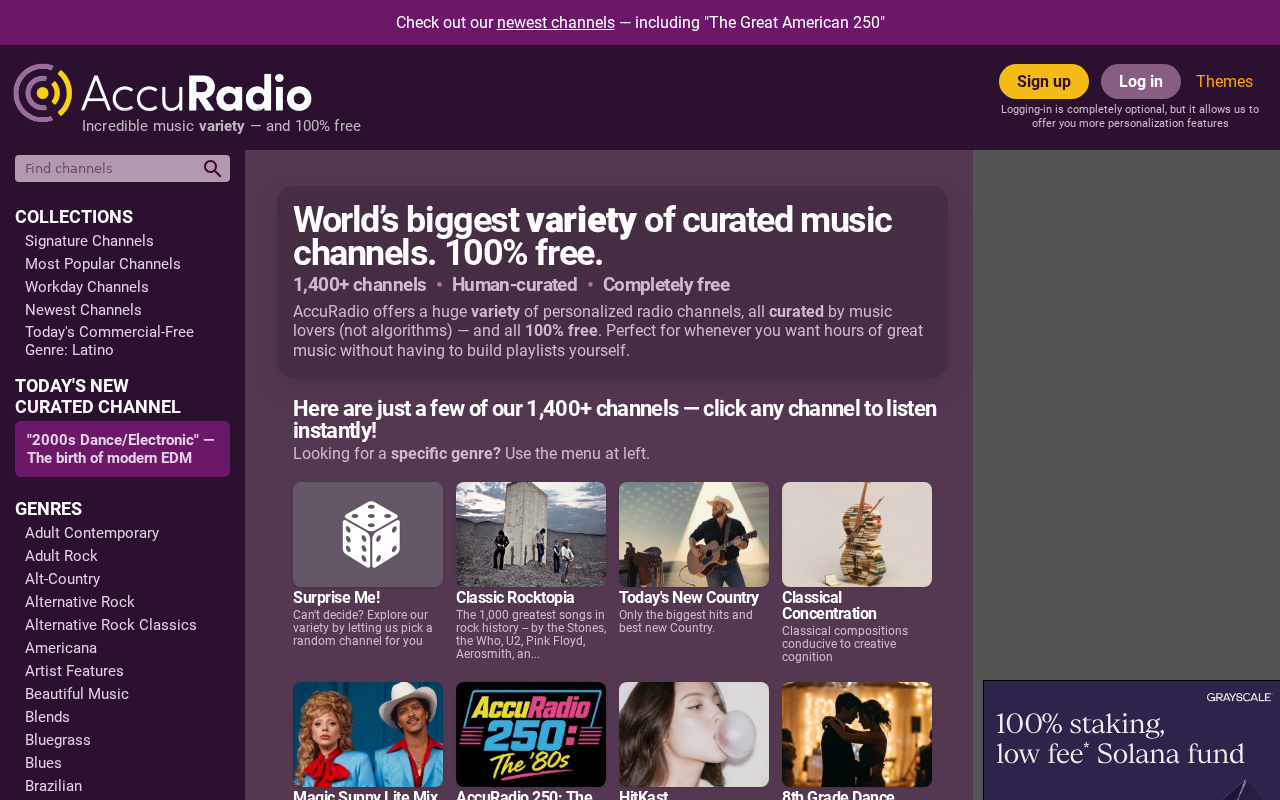Select Alternative Rock Classics genre
The width and height of the screenshot is (1280, 800).
(x=111, y=625)
